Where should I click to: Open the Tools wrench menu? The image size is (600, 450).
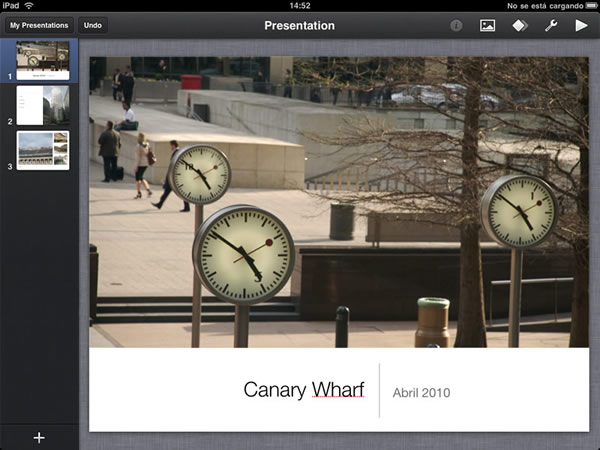[x=551, y=26]
